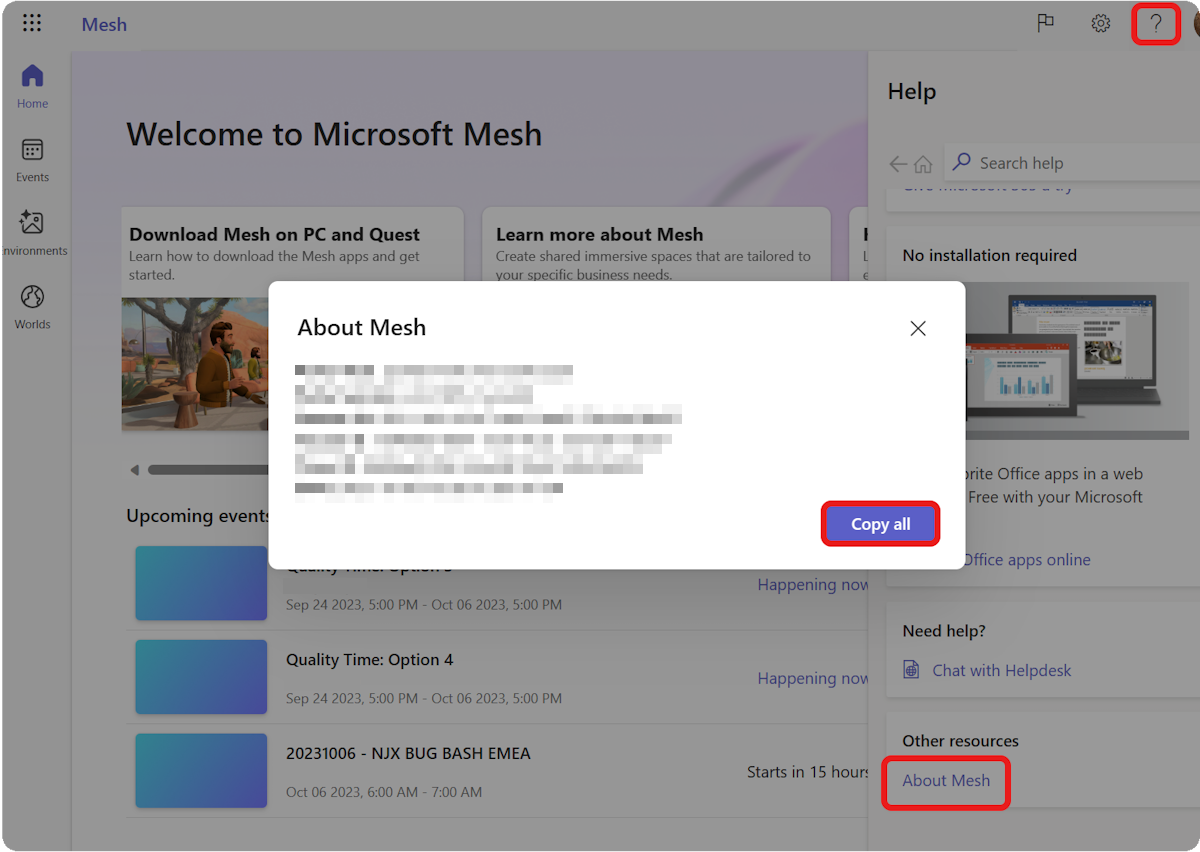1200x852 pixels.
Task: Open the app launcher grid icon
Action: (x=31, y=23)
